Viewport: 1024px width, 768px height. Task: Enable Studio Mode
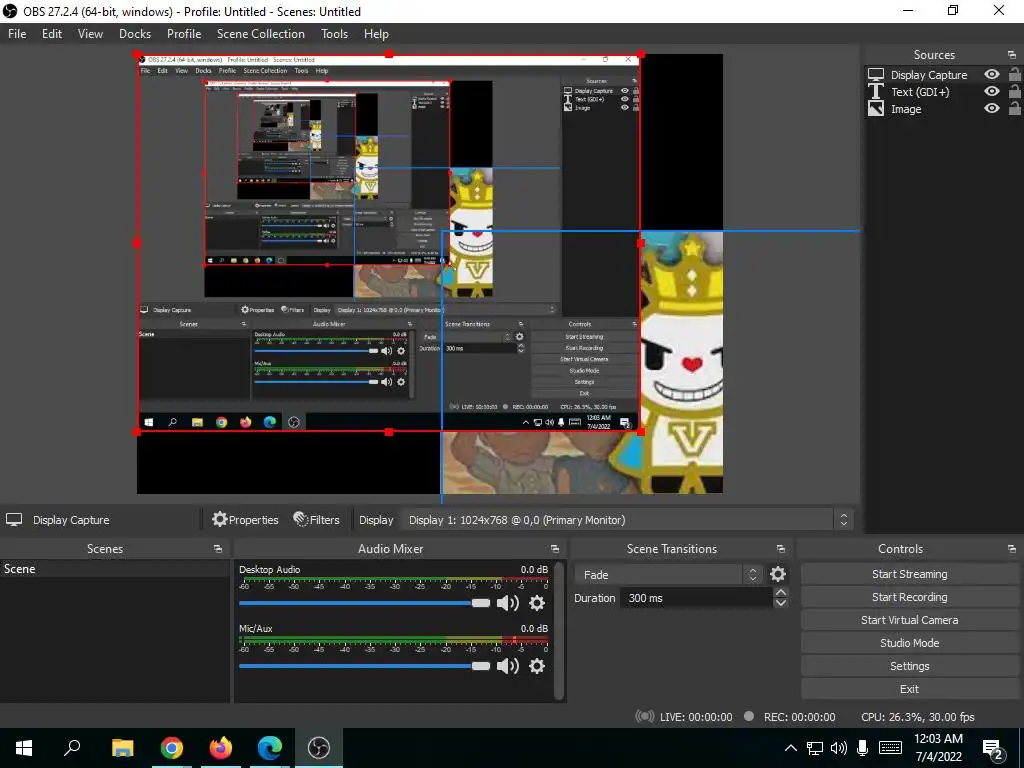click(x=910, y=643)
